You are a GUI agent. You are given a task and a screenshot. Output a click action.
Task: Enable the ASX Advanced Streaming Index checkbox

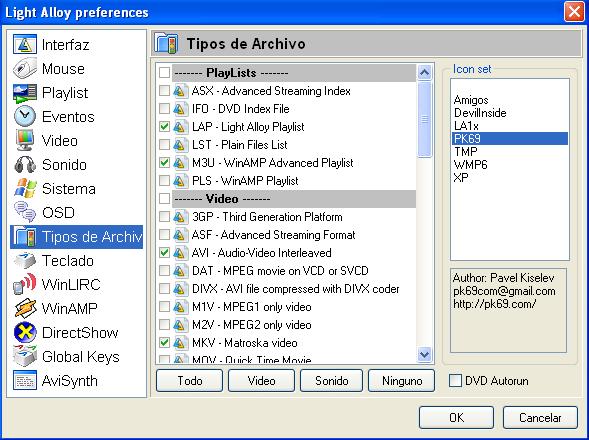coord(164,91)
